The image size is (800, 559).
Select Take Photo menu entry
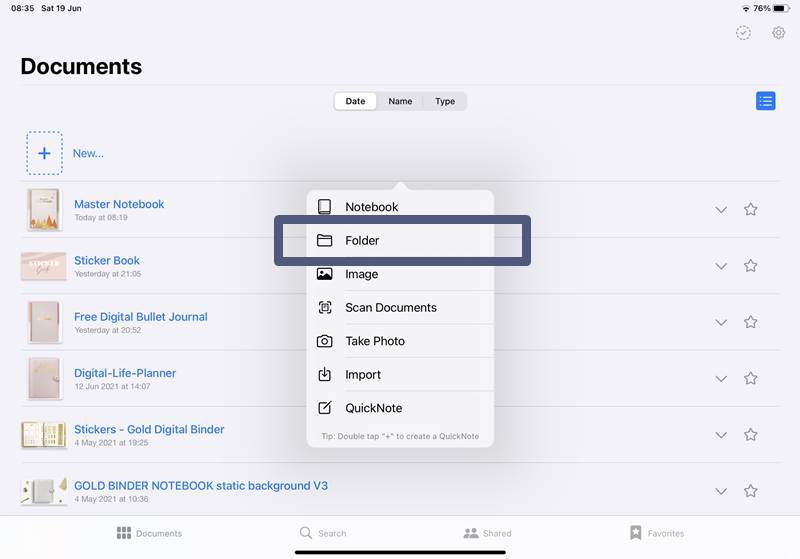tap(400, 341)
